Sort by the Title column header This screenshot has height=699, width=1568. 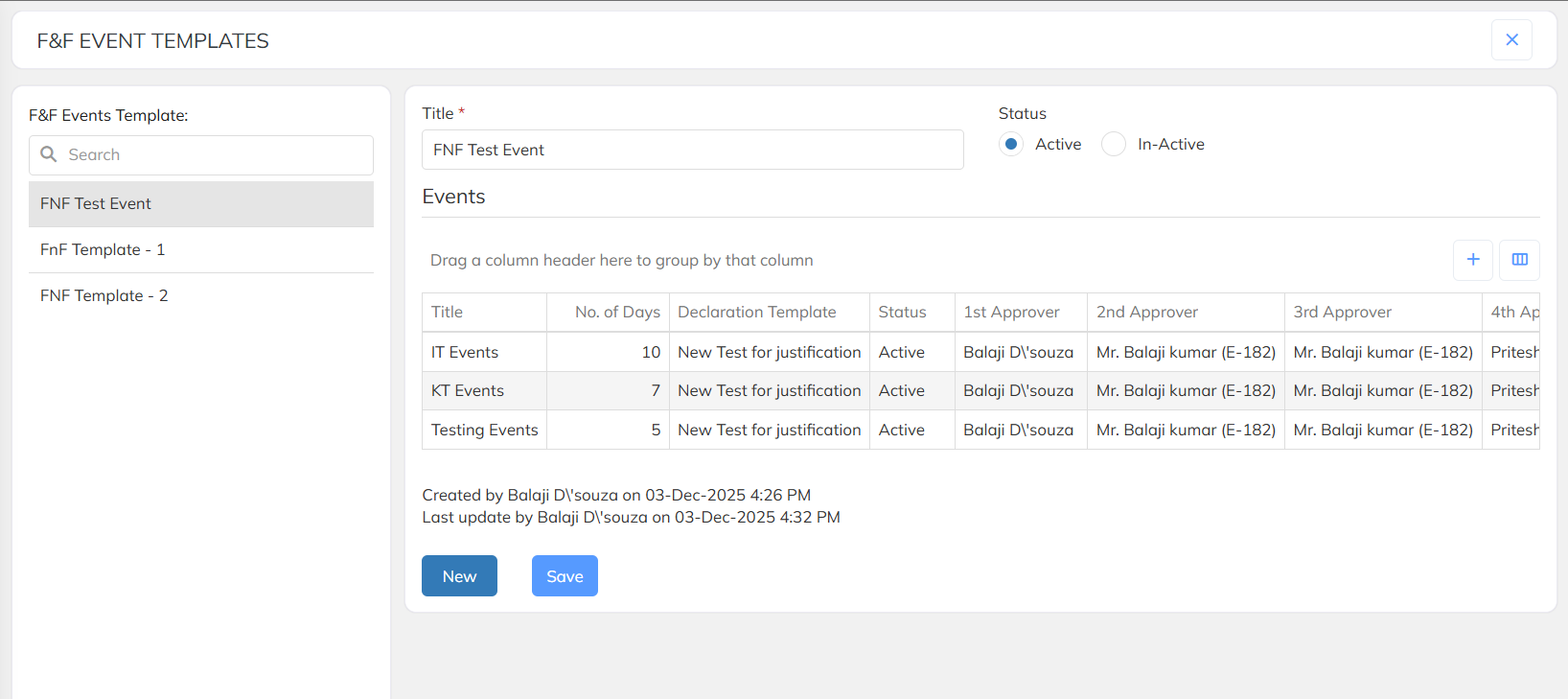tap(448, 313)
